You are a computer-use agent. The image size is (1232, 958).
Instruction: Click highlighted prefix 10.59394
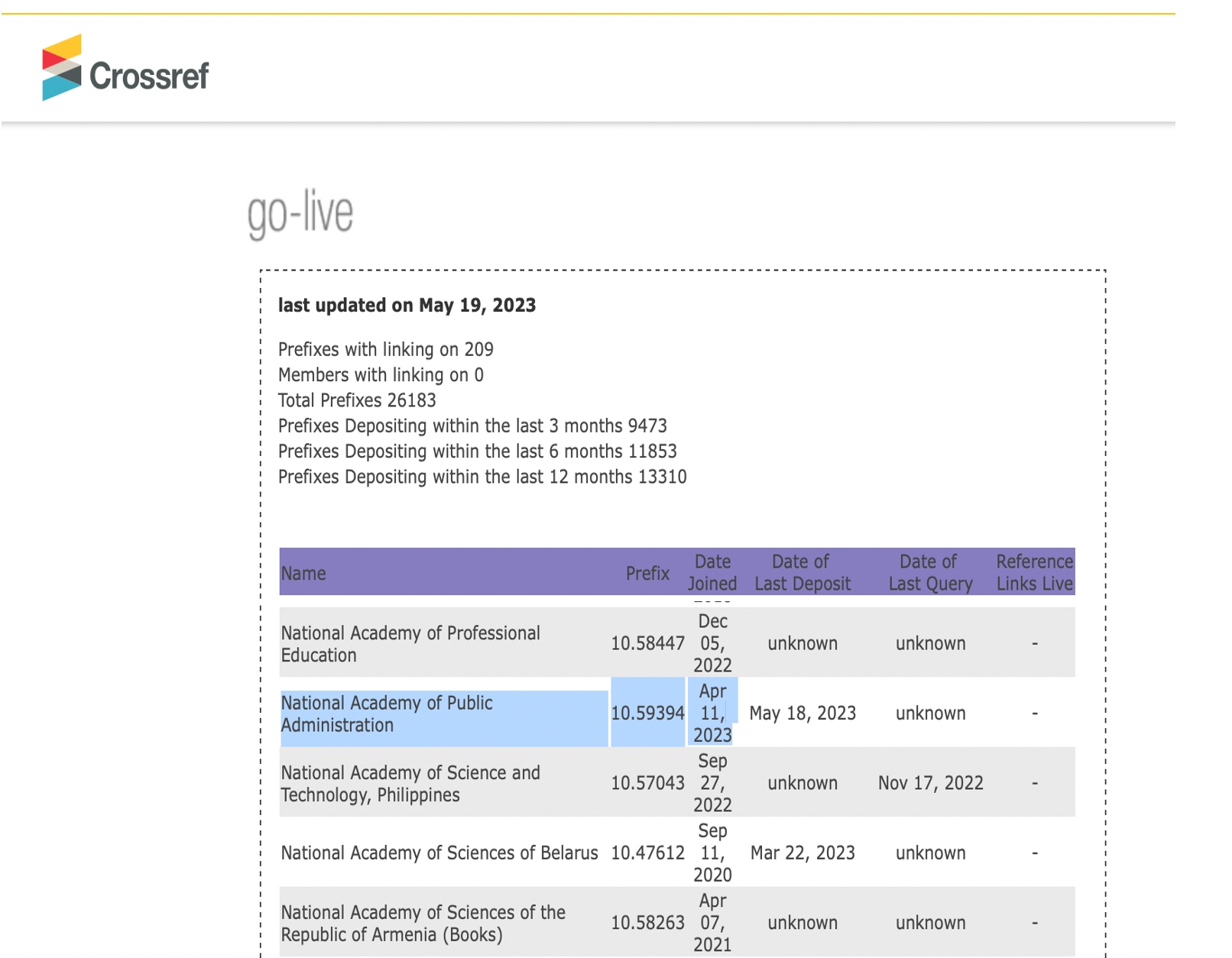click(647, 713)
